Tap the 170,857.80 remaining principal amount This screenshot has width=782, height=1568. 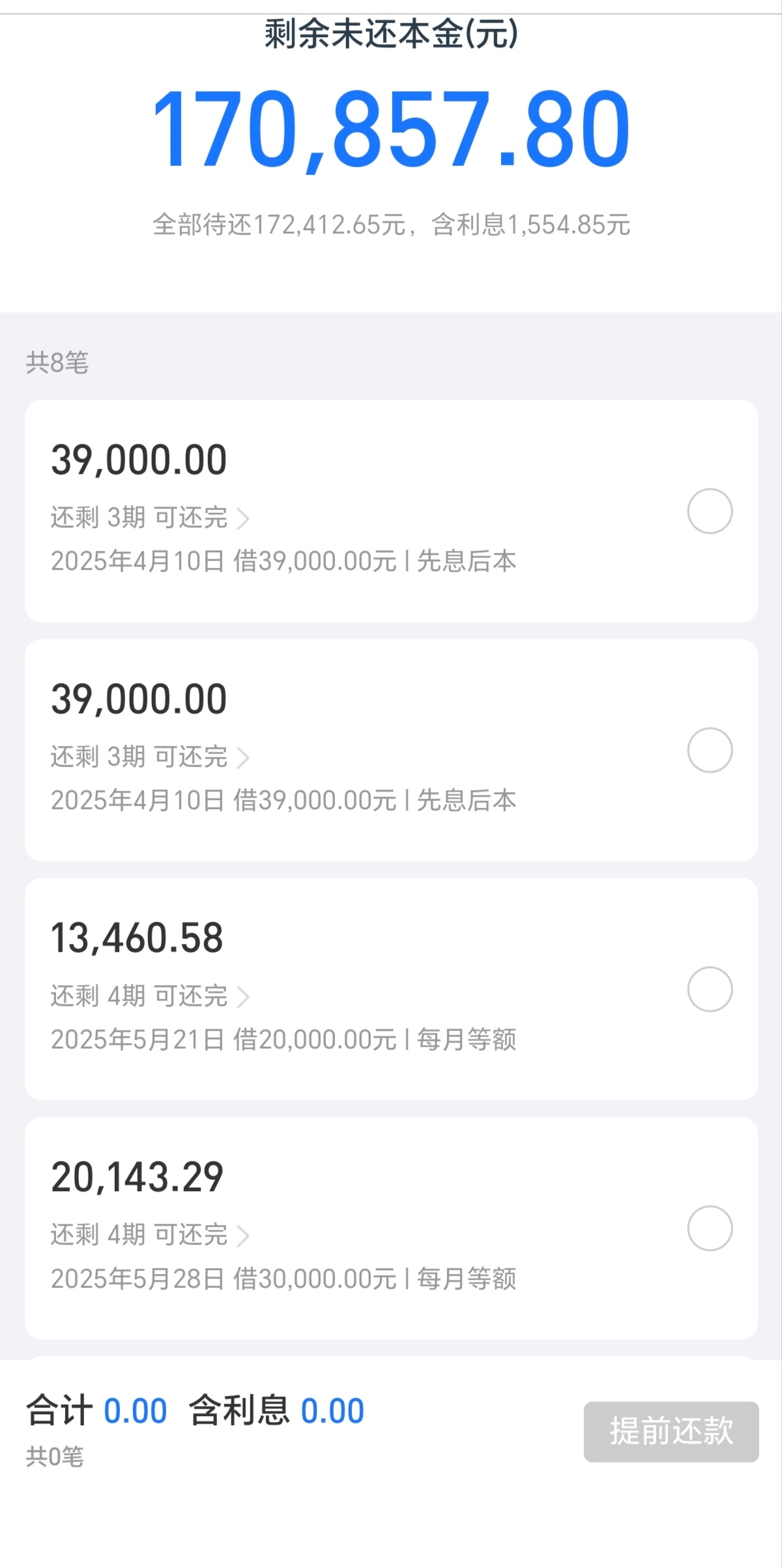coord(391,129)
